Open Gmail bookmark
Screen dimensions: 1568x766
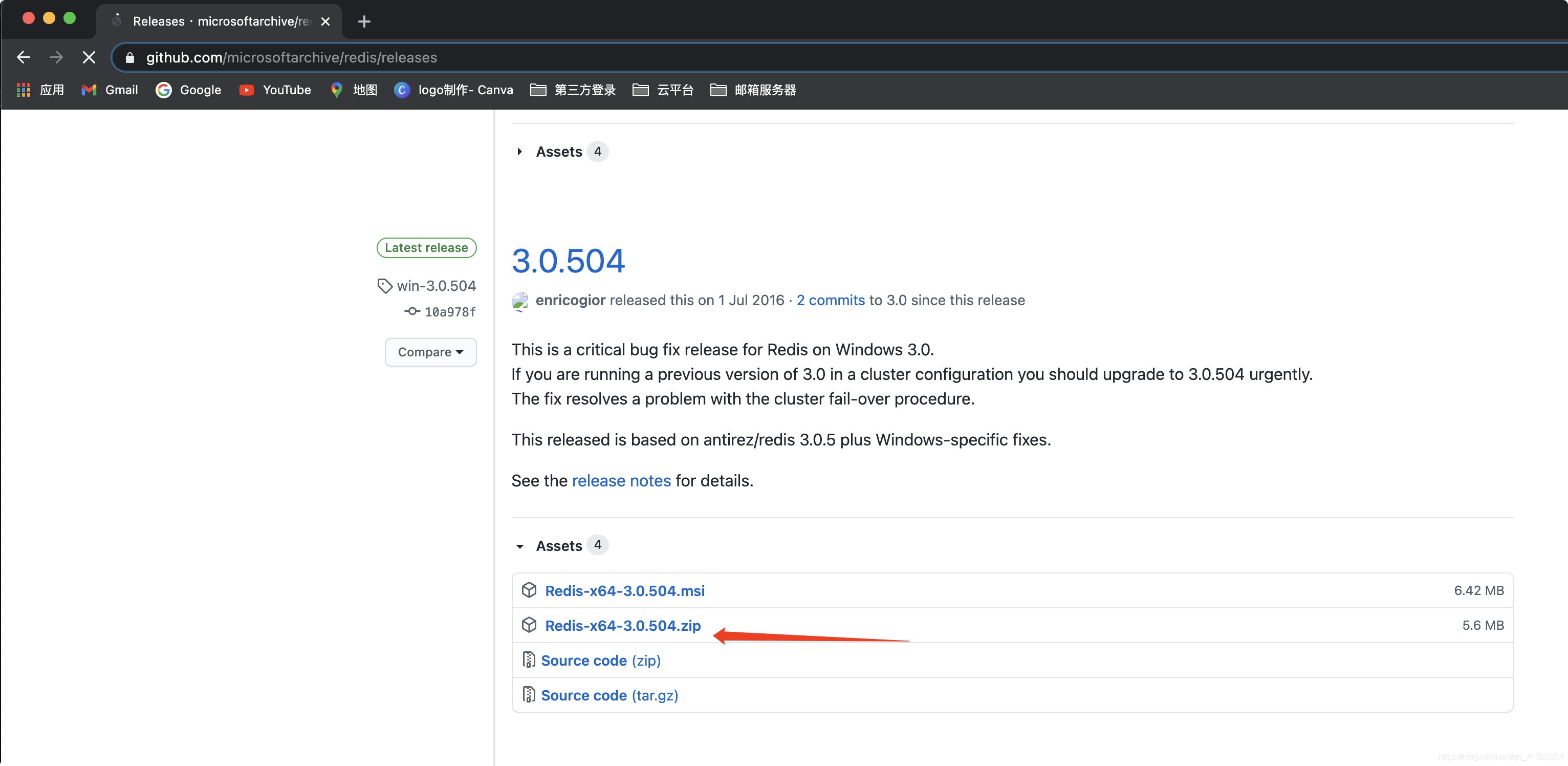tap(110, 90)
